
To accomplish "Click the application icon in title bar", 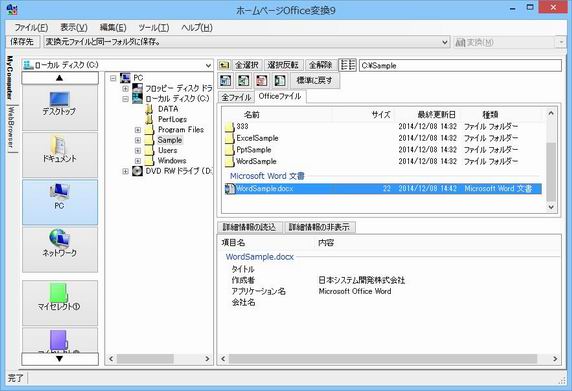I will (12, 9).
